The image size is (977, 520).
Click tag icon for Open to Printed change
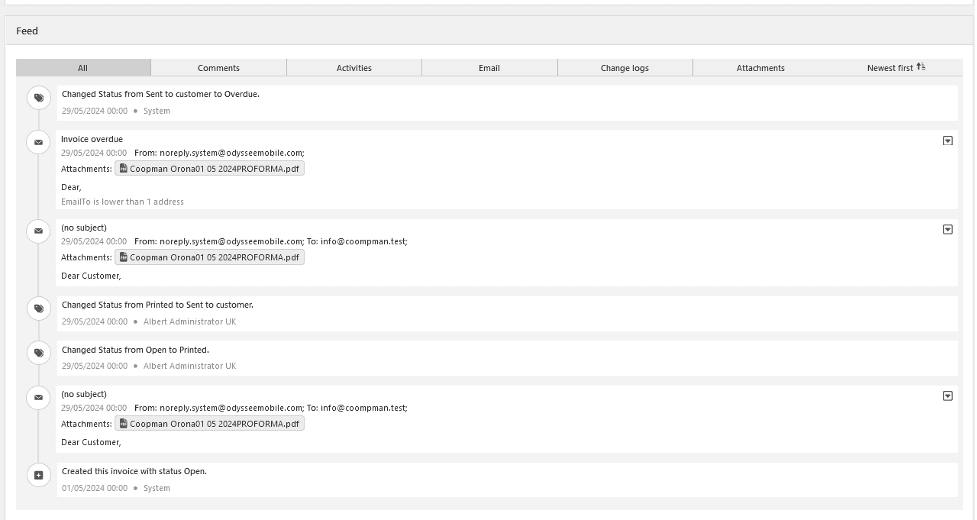pyautogui.click(x=39, y=353)
